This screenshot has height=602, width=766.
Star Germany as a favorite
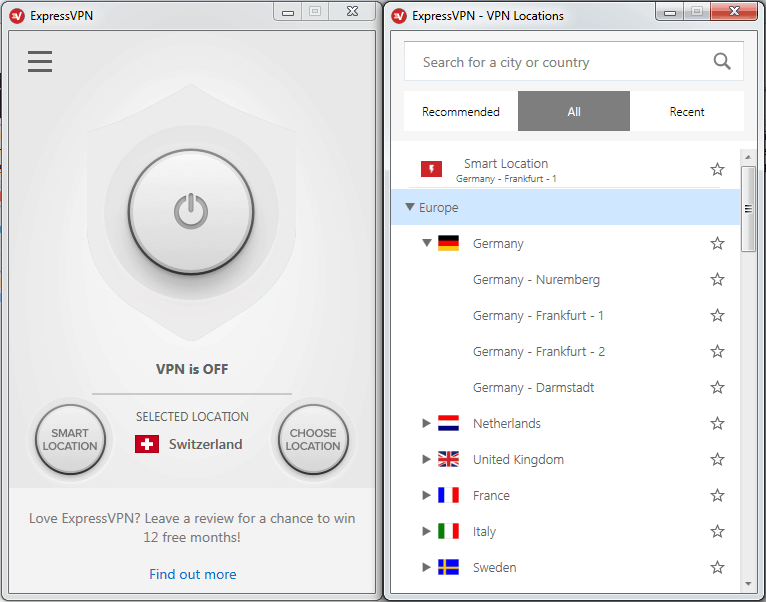click(717, 243)
